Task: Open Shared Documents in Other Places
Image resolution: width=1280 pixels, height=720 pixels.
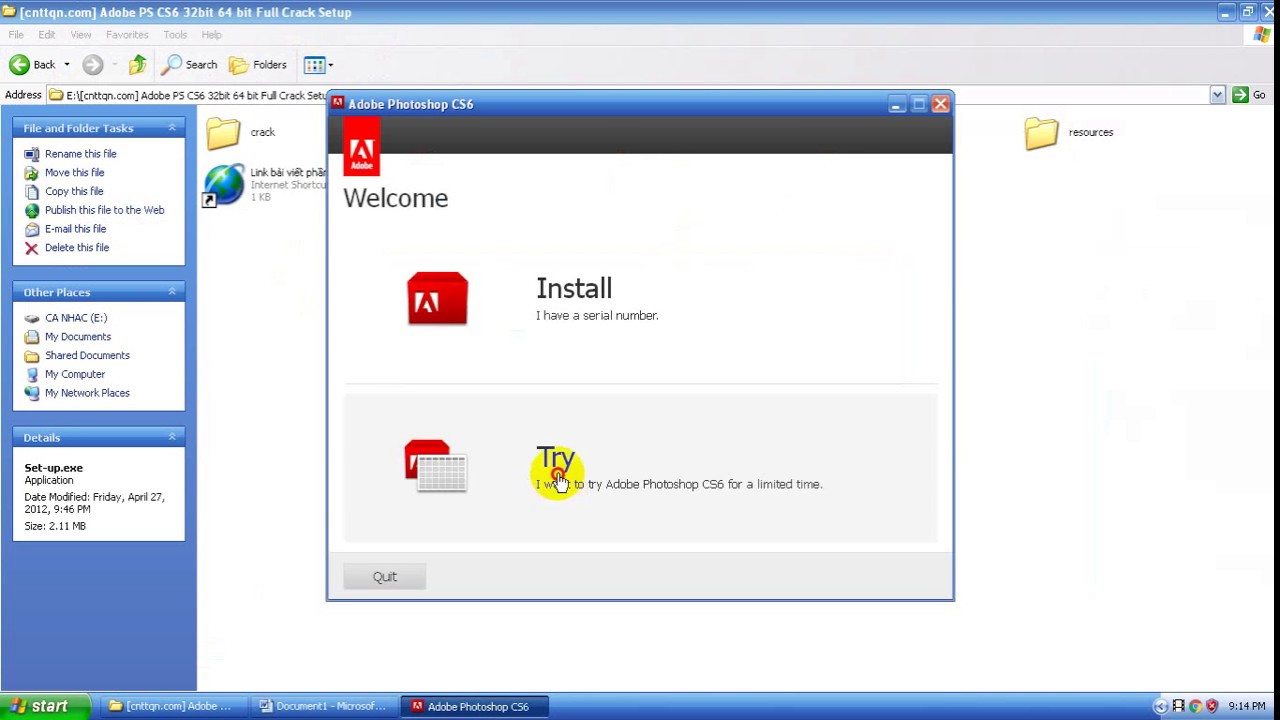Action: coord(87,356)
